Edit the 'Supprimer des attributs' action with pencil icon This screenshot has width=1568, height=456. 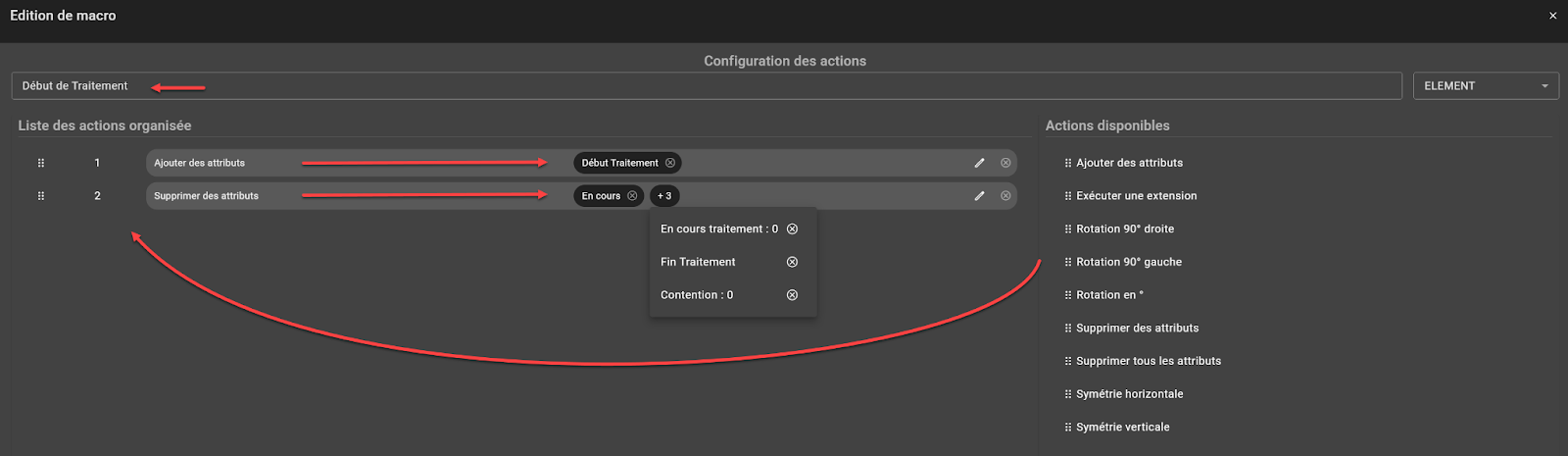(x=979, y=196)
